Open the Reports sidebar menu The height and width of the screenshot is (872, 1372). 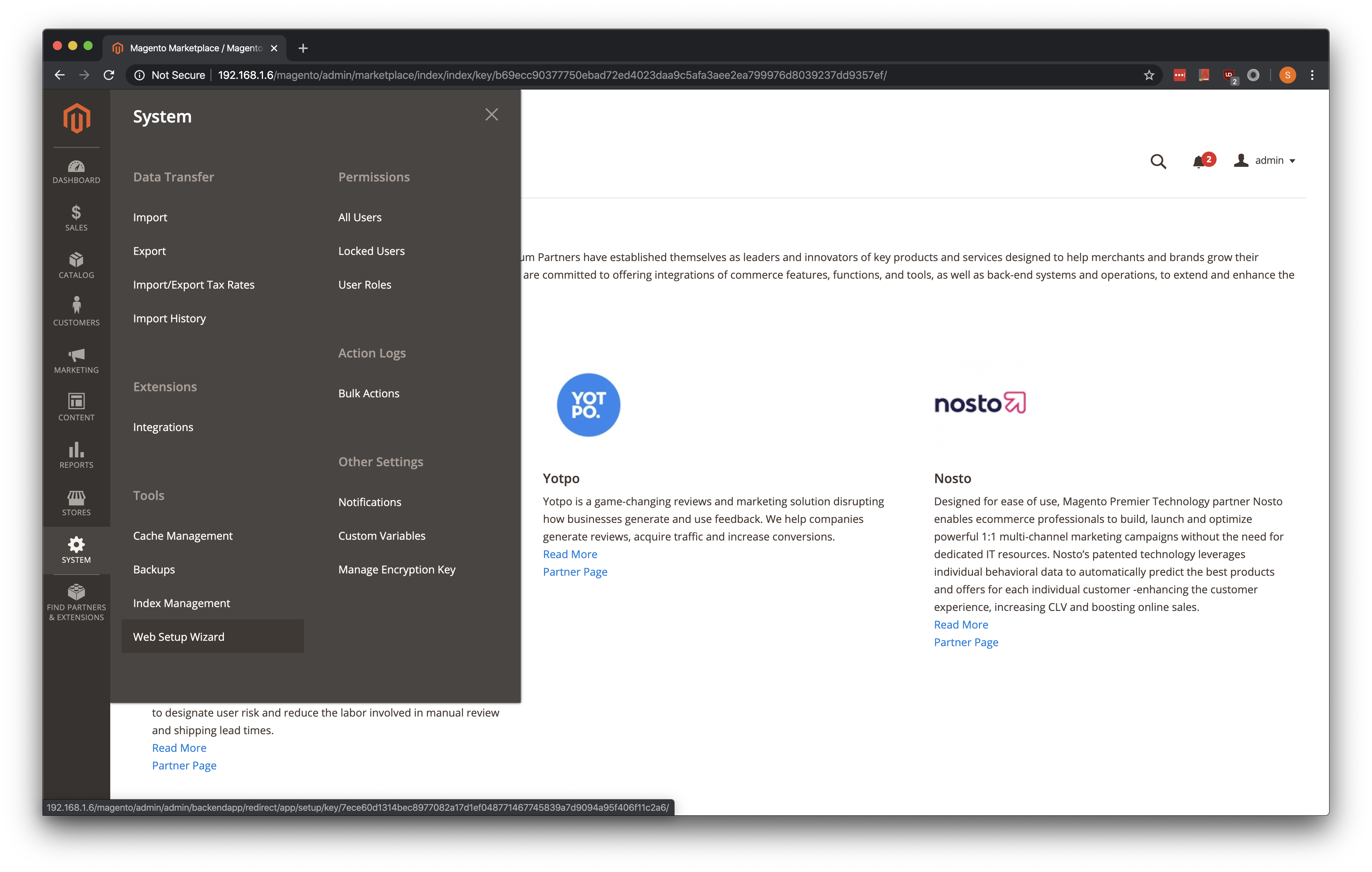coord(76,456)
